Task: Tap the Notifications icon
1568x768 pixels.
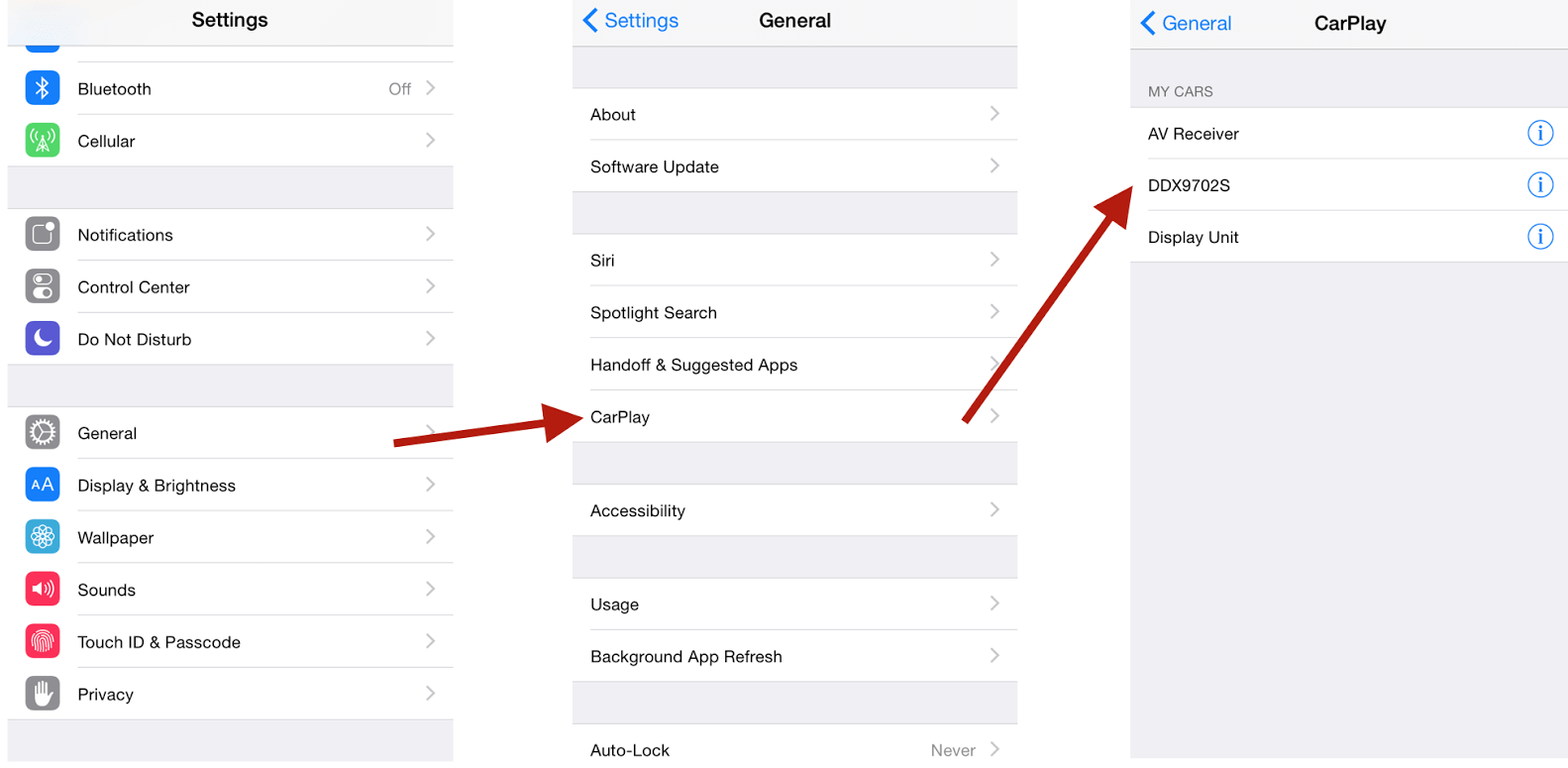Action: (43, 235)
